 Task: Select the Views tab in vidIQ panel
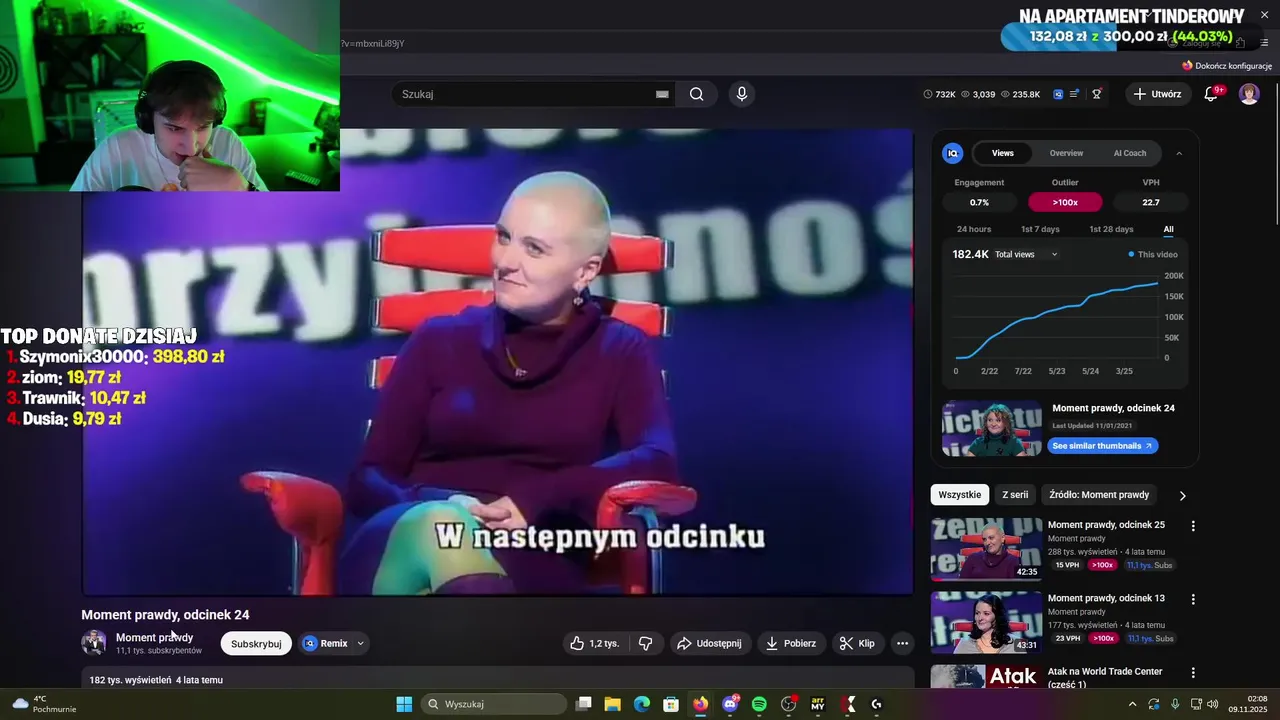(x=1003, y=153)
